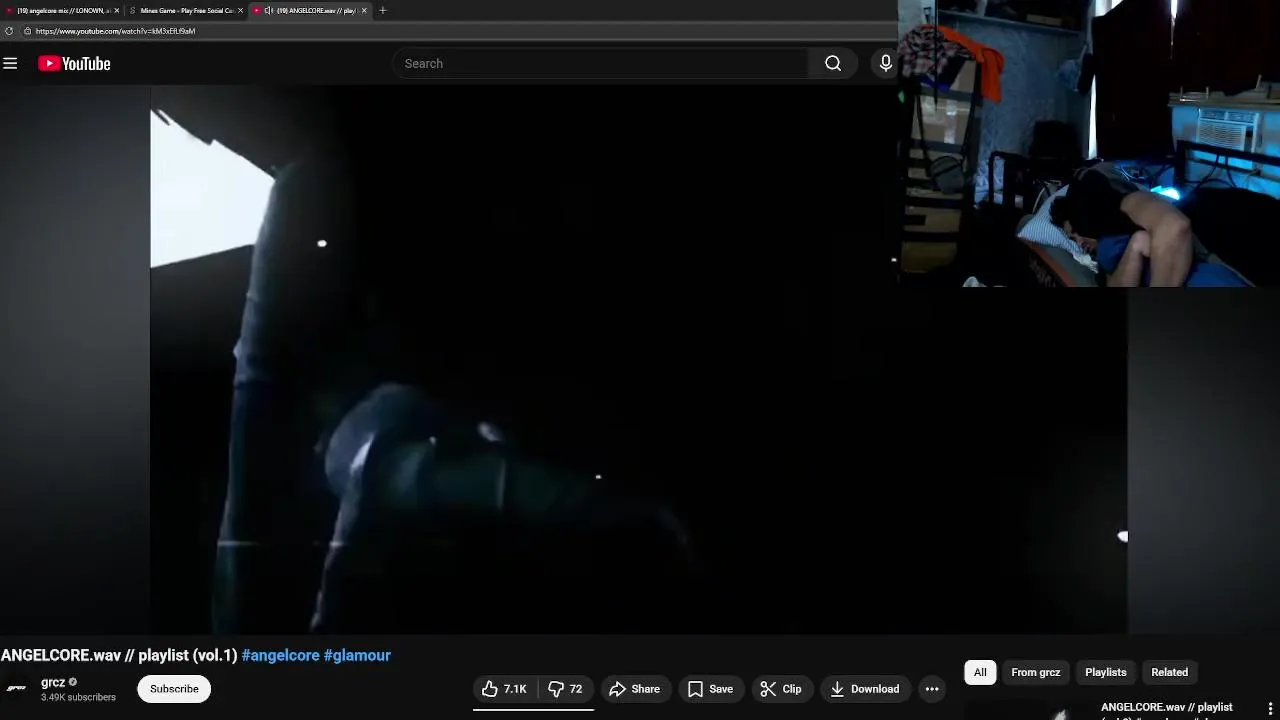Mute the tab with the speaker icon
Viewport: 1280px width, 720px height.
268,10
